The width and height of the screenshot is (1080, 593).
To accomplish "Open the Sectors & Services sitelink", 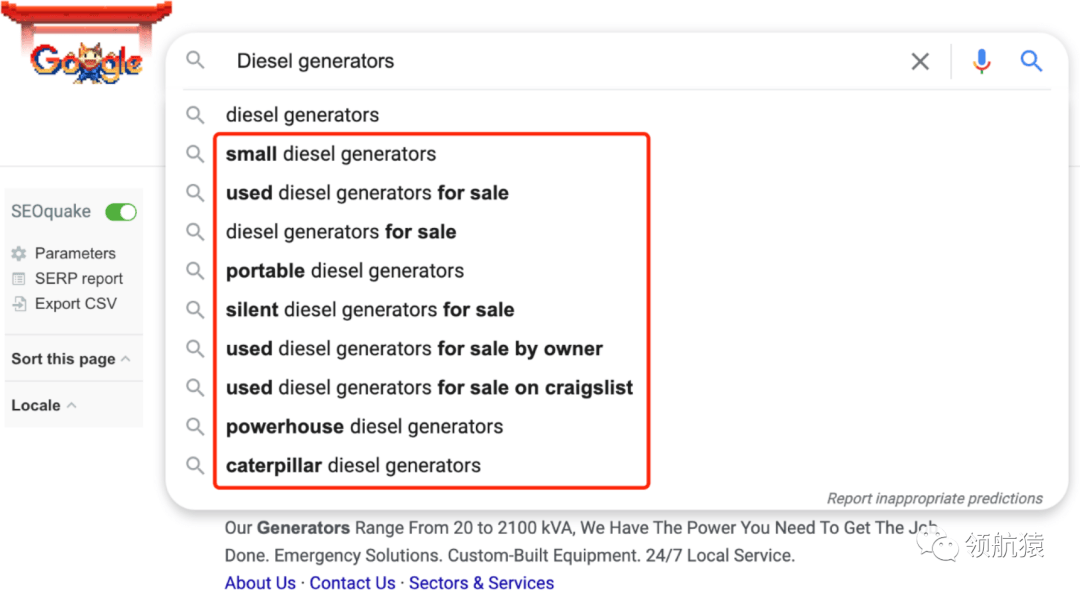I will point(481,583).
